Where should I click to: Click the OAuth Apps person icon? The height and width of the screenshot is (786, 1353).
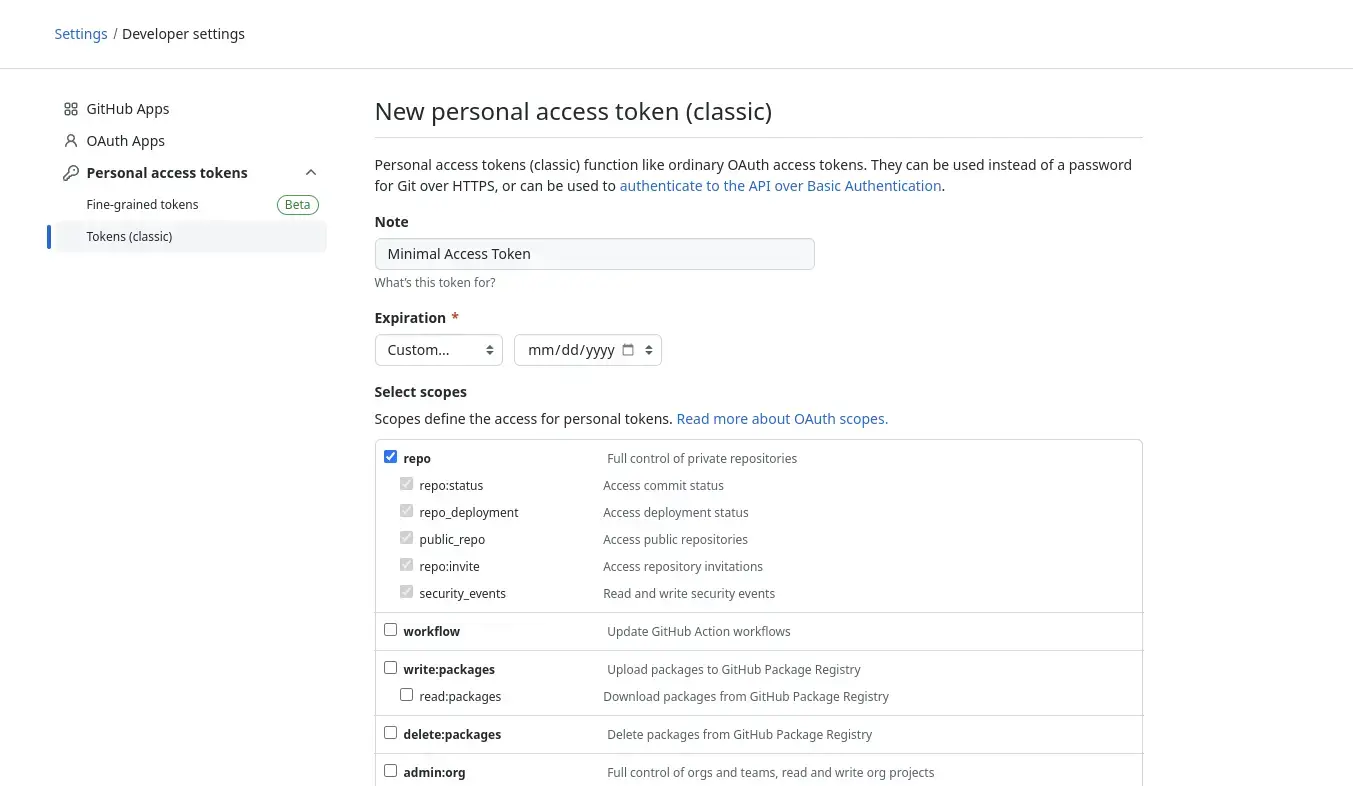point(71,141)
